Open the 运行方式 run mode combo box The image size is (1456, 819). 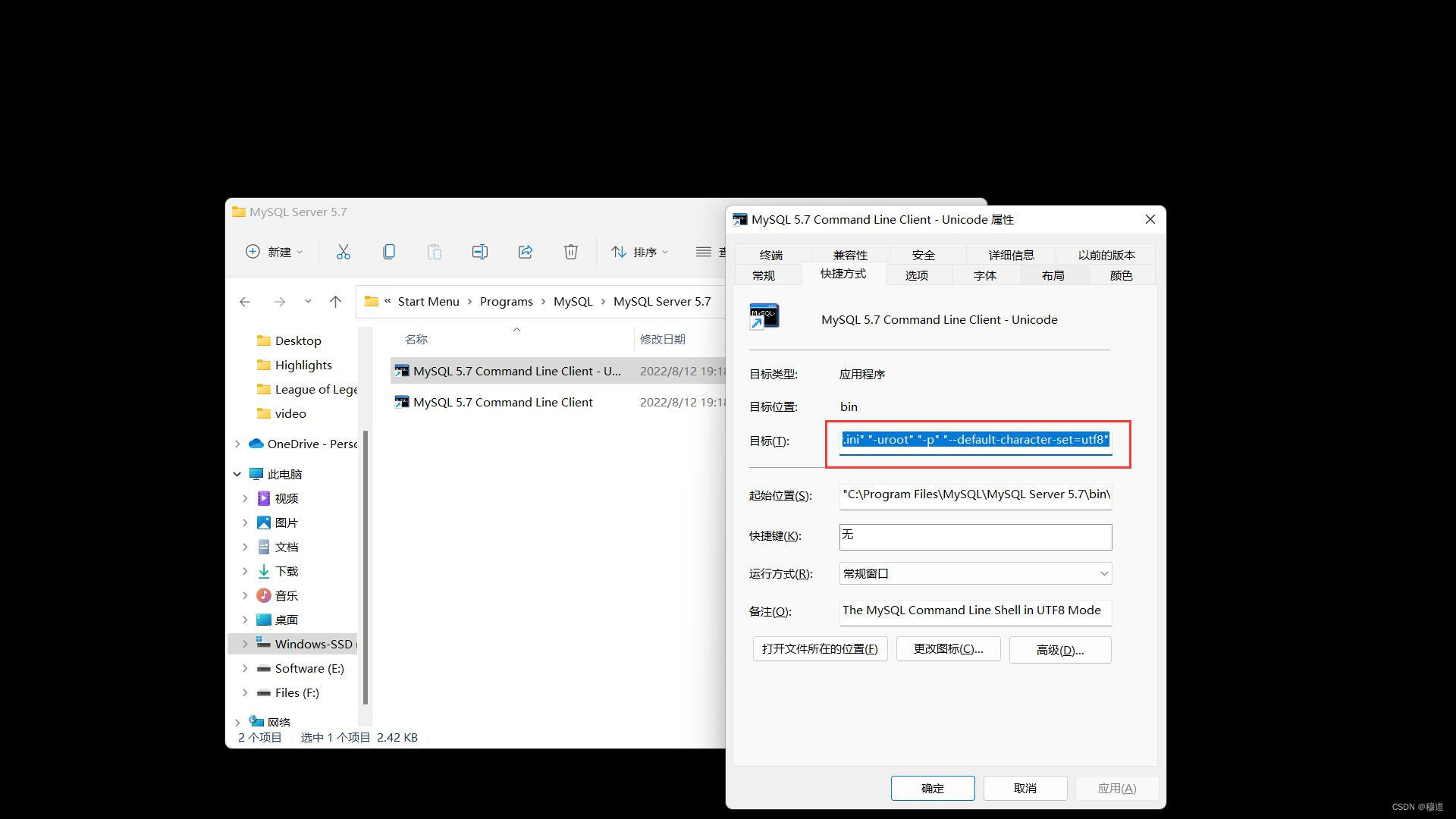[974, 573]
